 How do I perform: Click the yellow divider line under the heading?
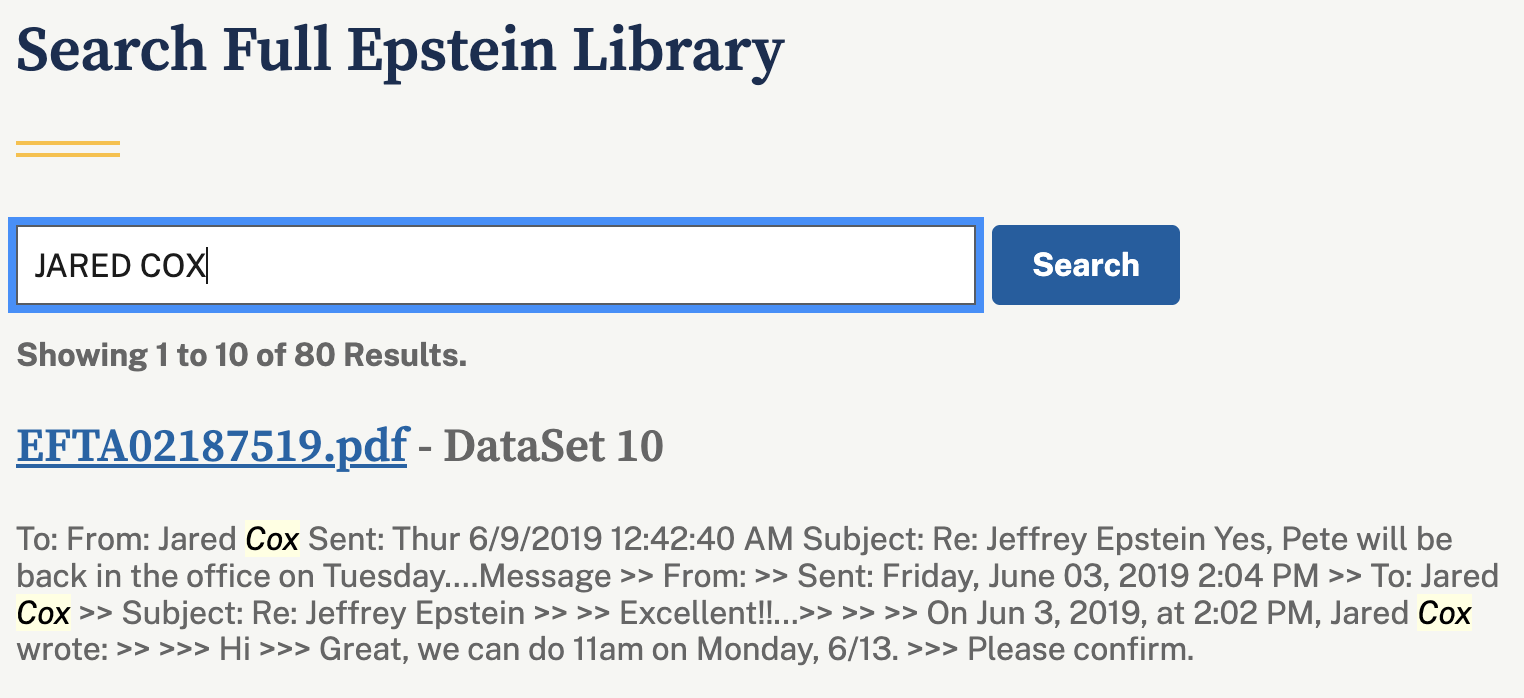coord(68,149)
